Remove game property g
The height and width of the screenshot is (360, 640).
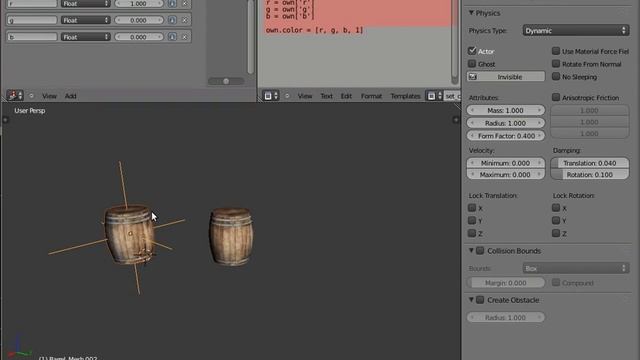pyautogui.click(x=185, y=20)
